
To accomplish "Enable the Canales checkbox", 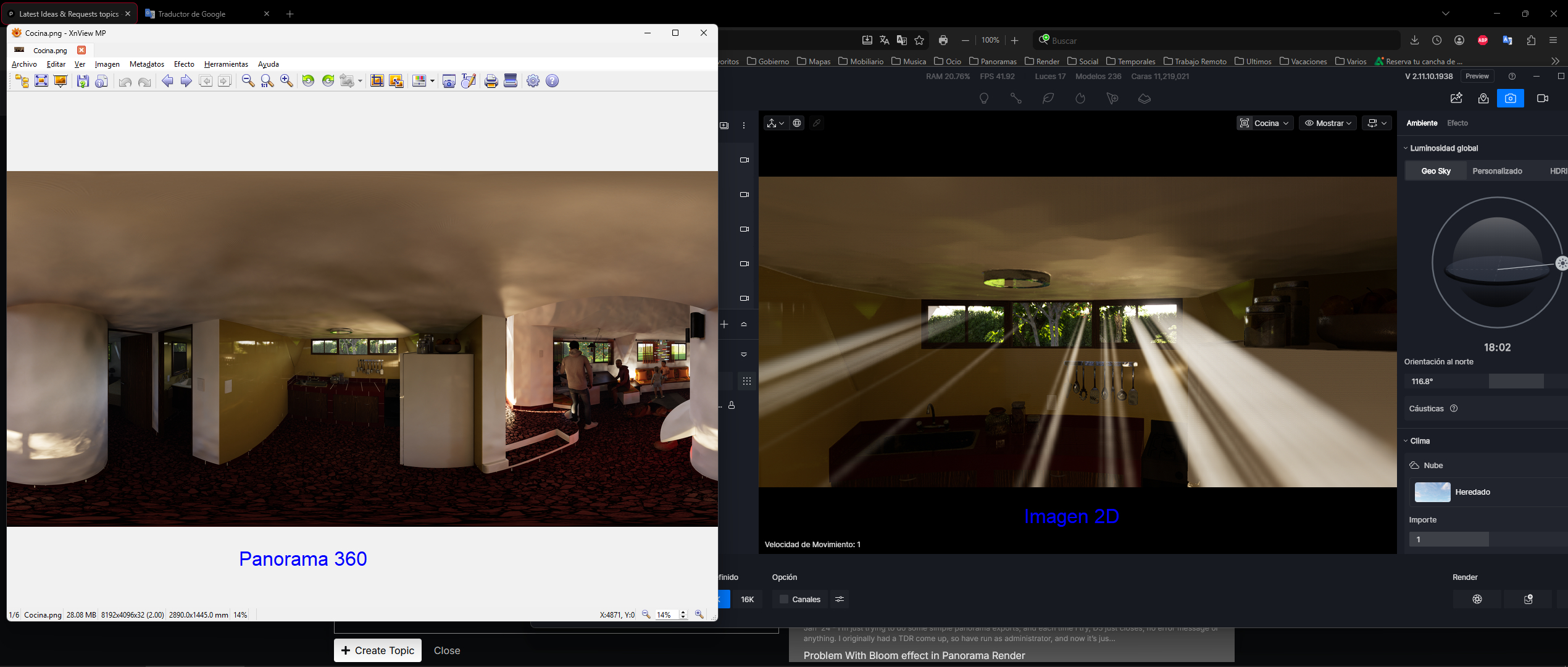I will (784, 599).
